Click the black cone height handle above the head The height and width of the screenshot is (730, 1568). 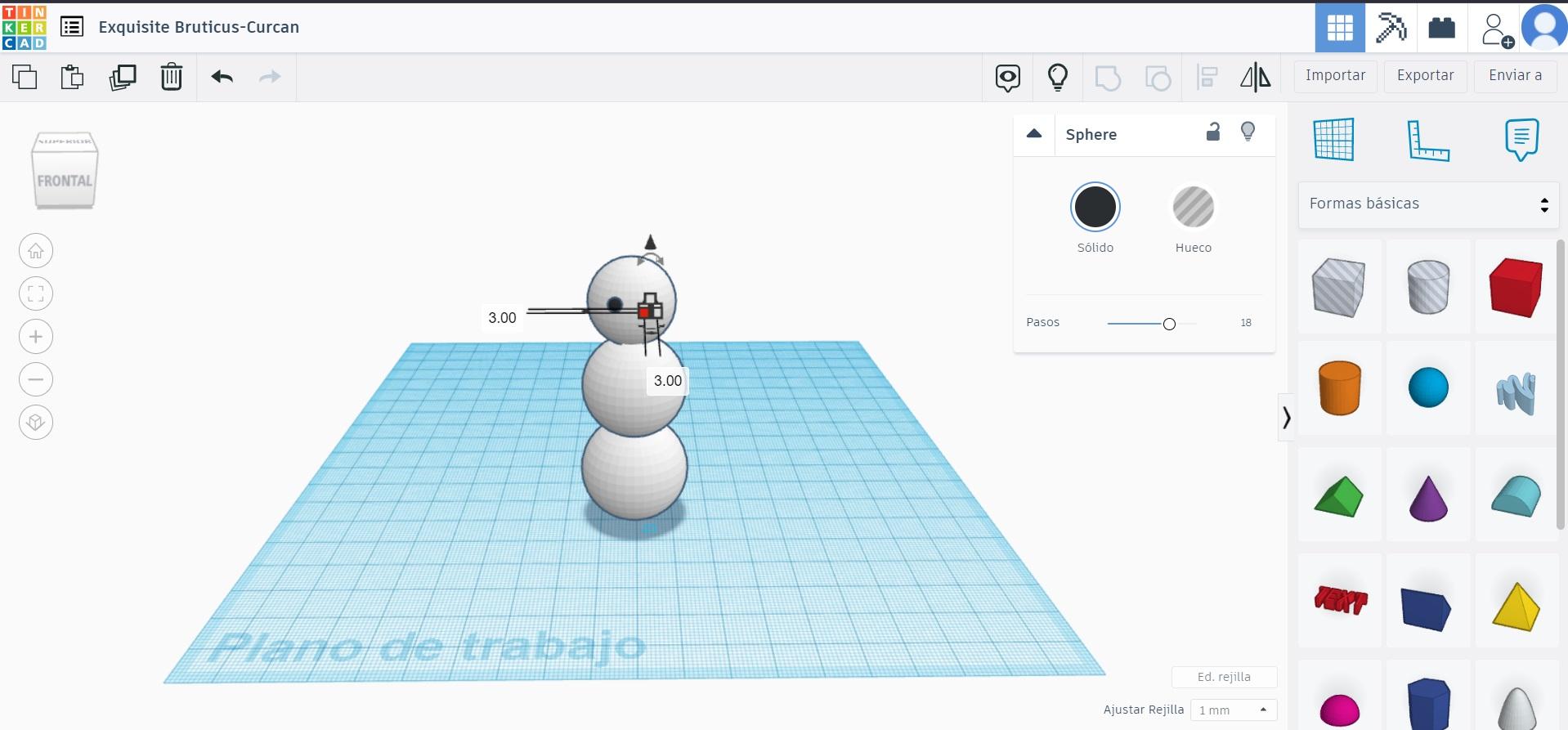pyautogui.click(x=651, y=242)
